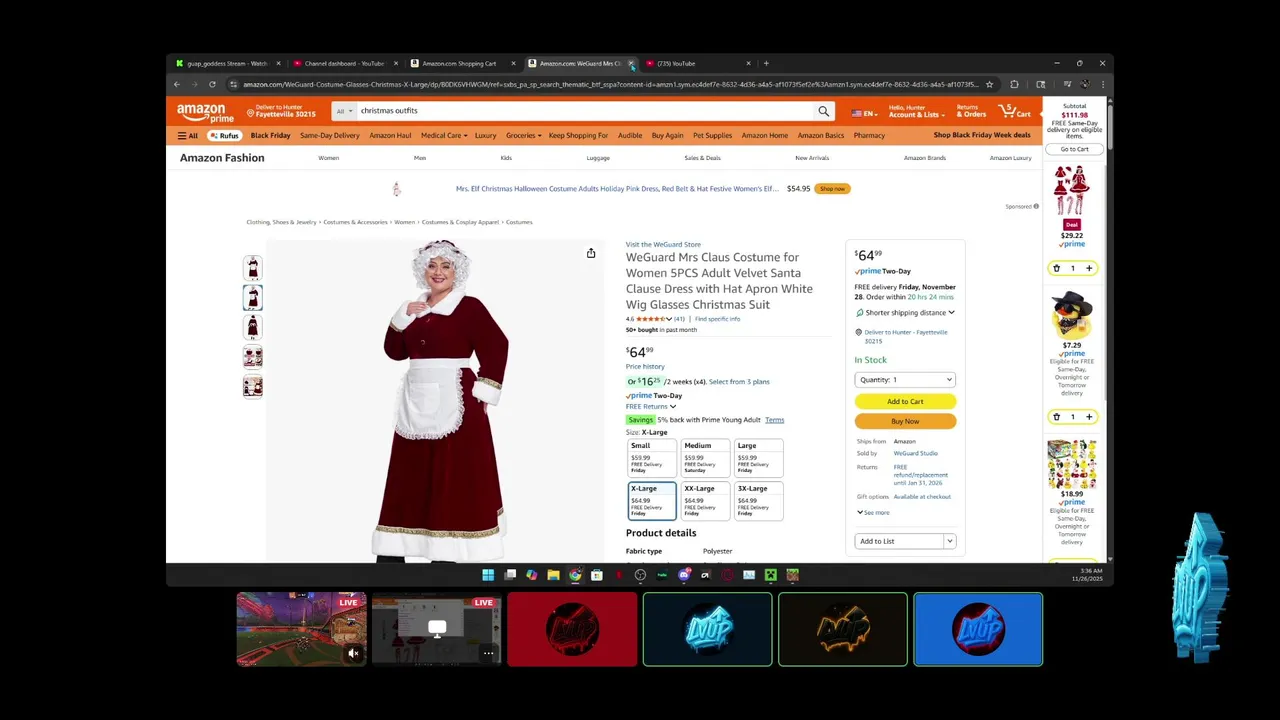Open the hamburger All menu
The width and height of the screenshot is (1280, 720).
tap(188, 135)
